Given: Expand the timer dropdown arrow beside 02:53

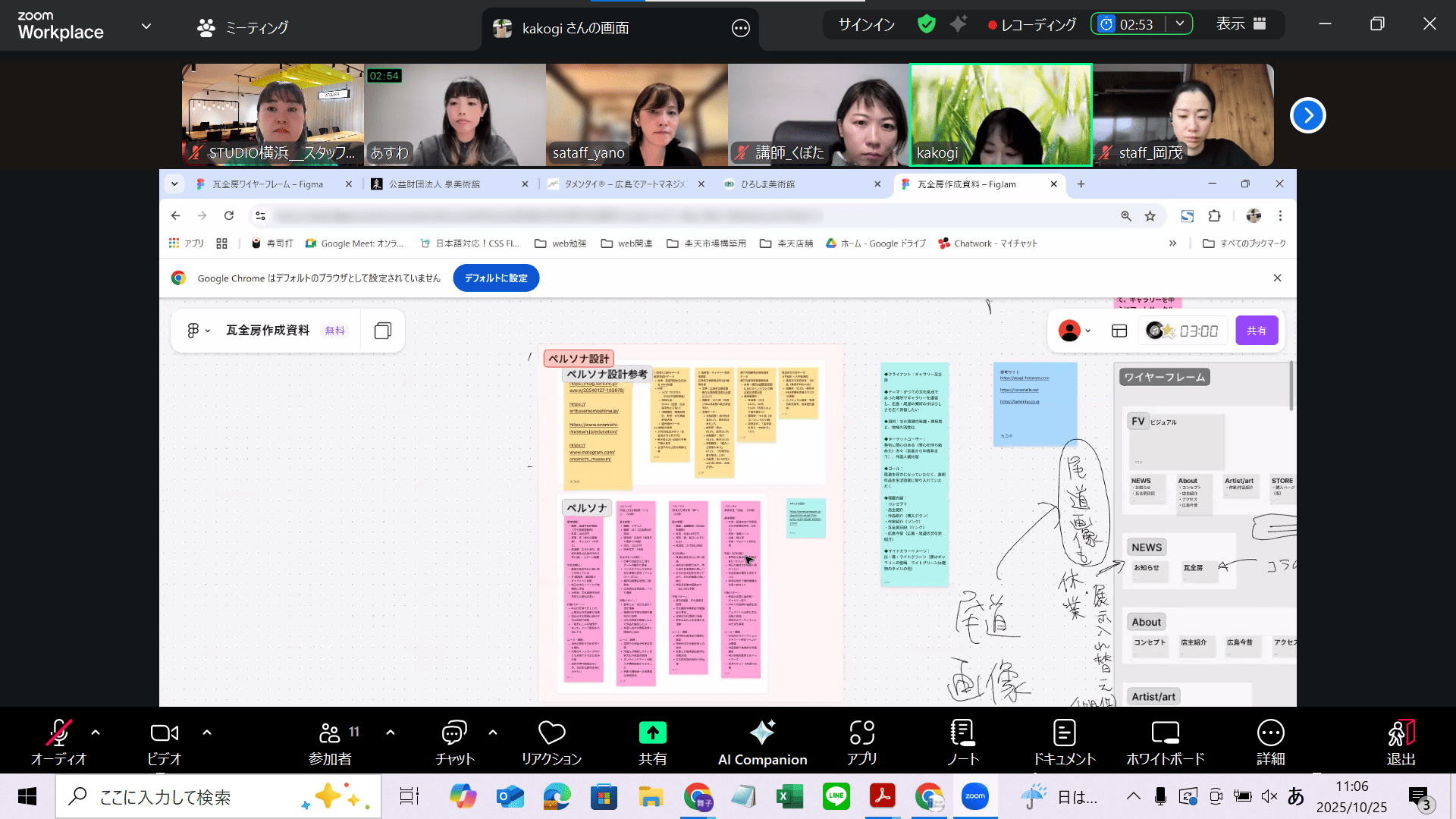Looking at the screenshot, I should [1180, 24].
